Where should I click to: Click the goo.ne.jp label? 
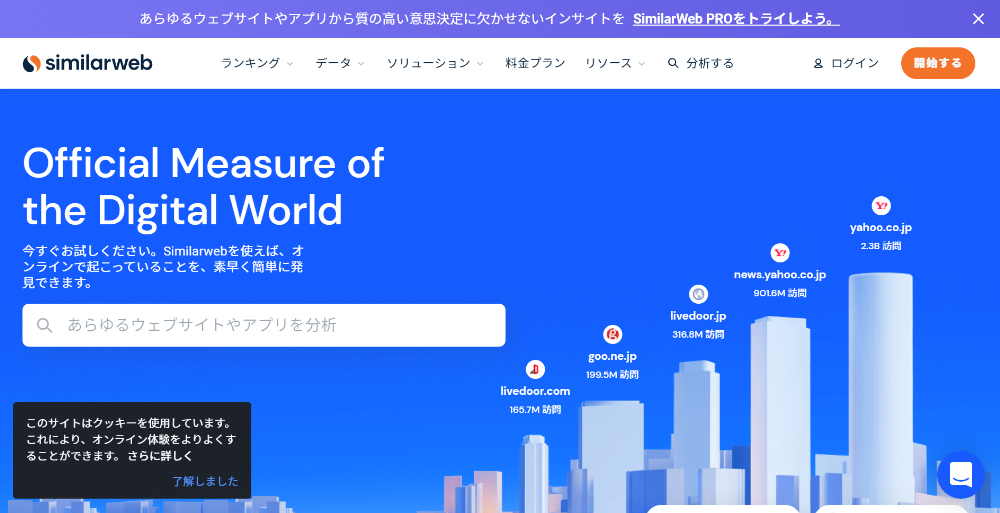pos(612,357)
